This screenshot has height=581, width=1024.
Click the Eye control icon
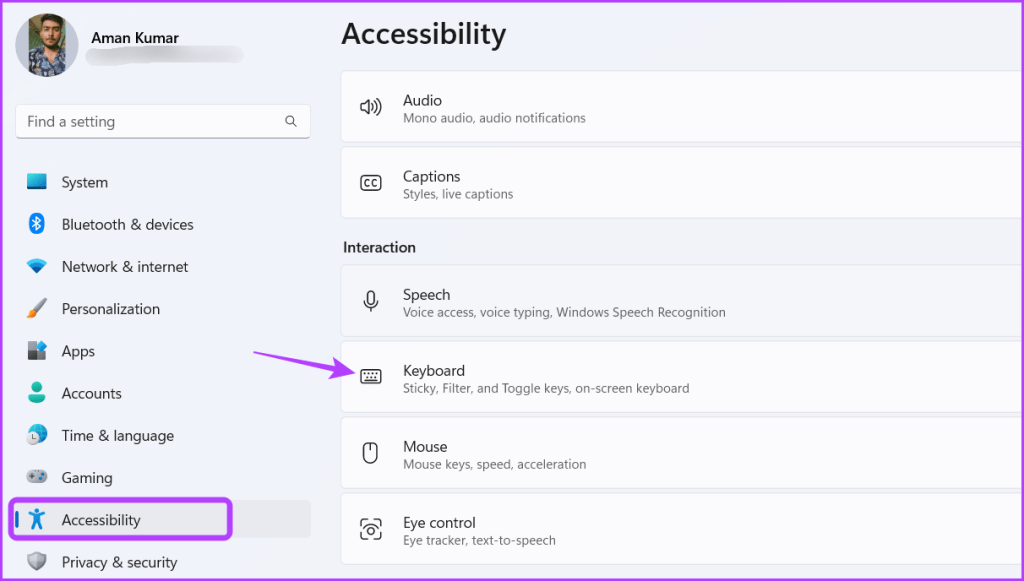point(371,529)
